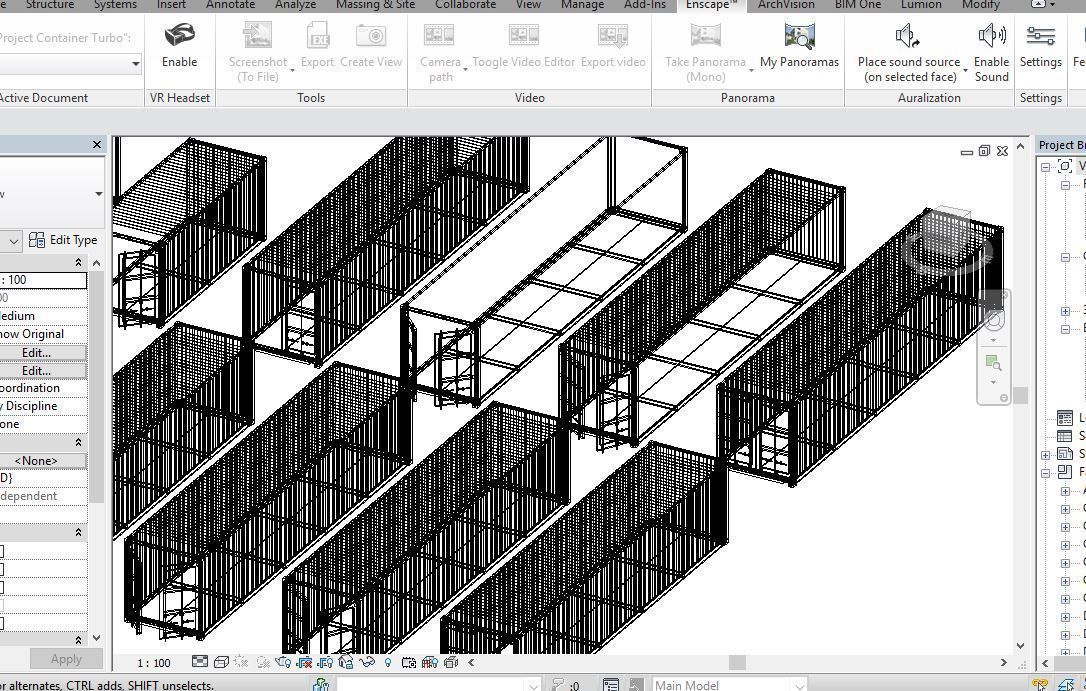Click the horizontal scrollbar thumb under the view
Screen dimensions: 1086x691
[737, 662]
